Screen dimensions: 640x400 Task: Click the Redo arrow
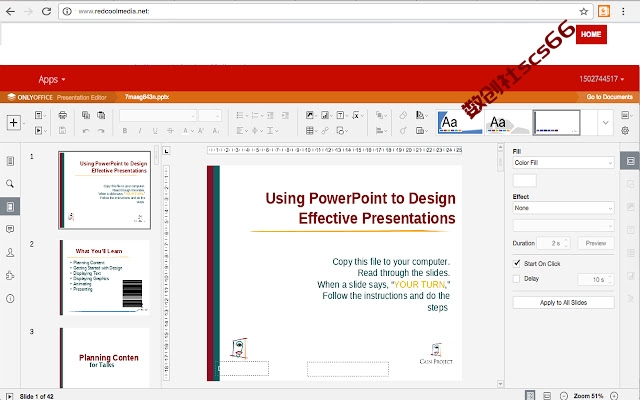click(101, 131)
